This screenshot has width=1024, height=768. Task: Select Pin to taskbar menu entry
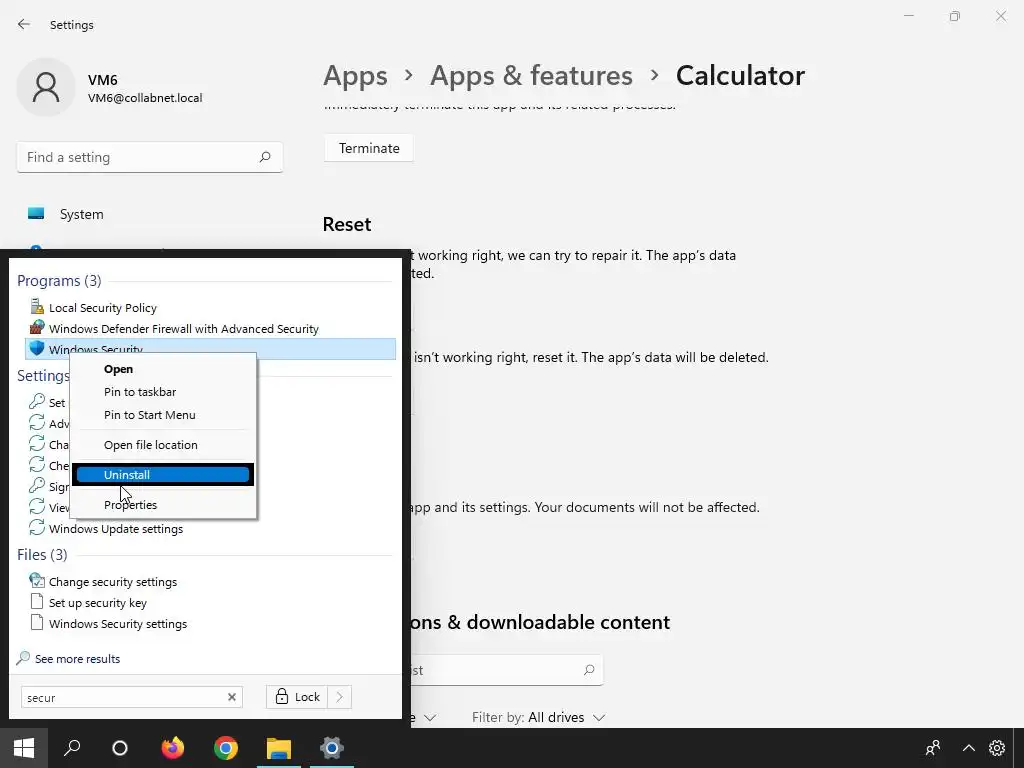[x=163, y=392]
